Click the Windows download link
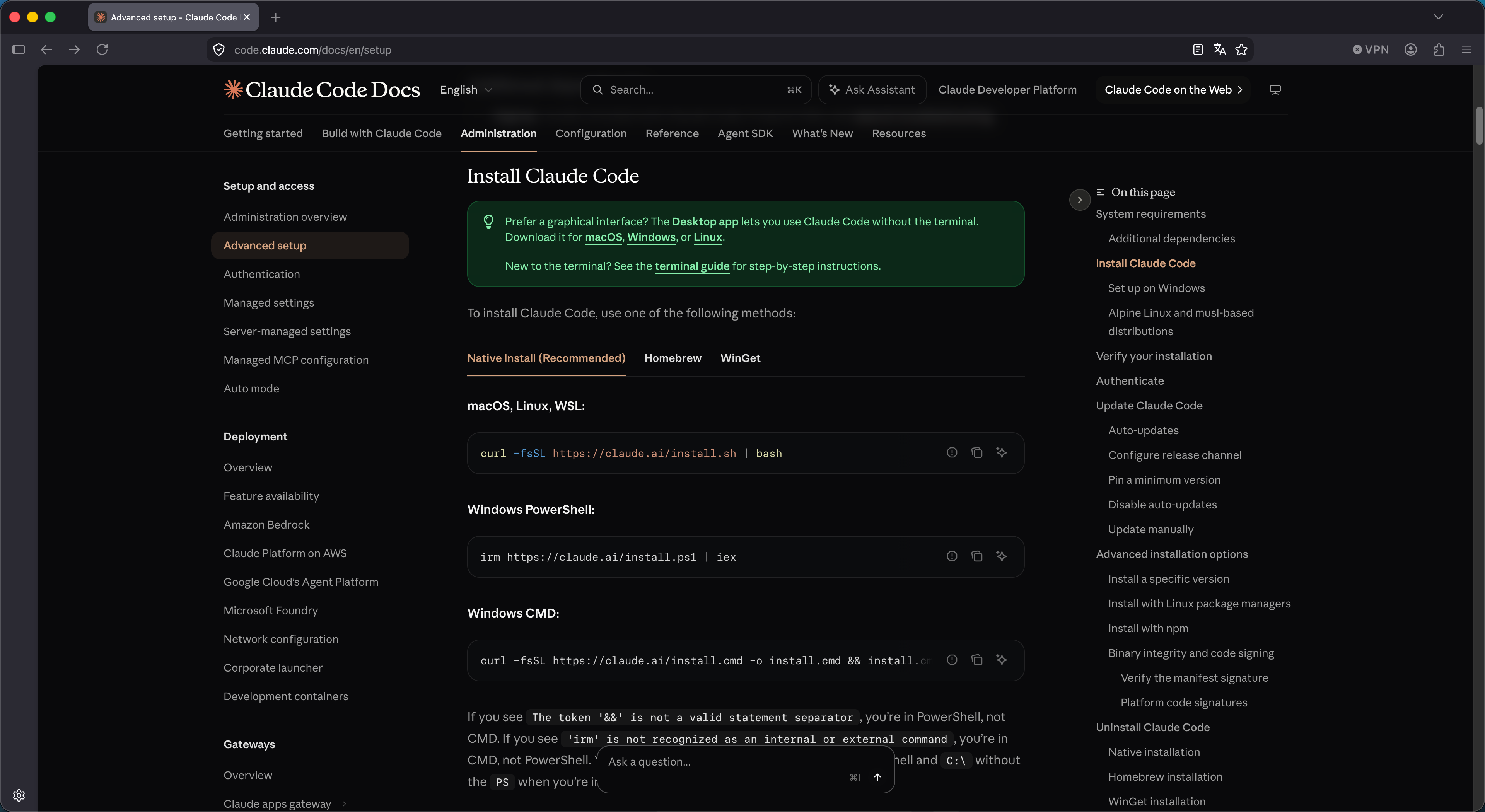 651,237
